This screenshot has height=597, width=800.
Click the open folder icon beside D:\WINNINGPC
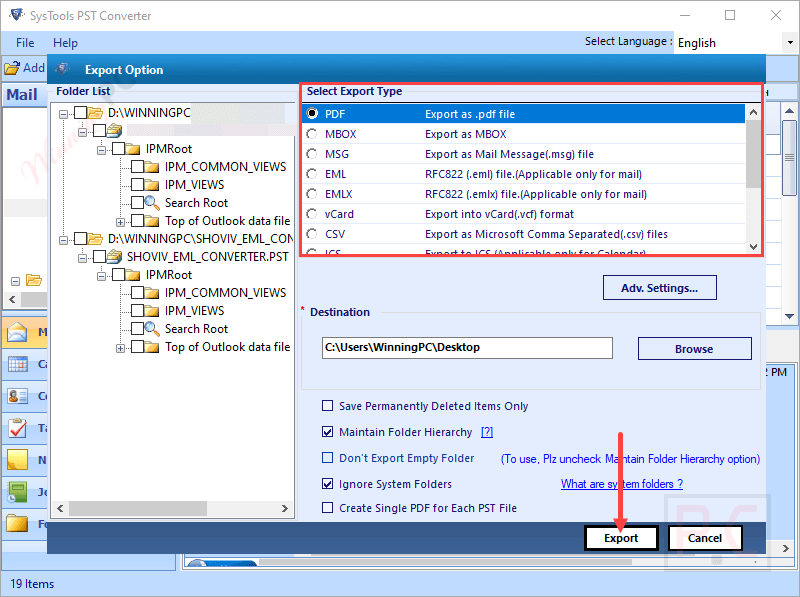[x=95, y=113]
